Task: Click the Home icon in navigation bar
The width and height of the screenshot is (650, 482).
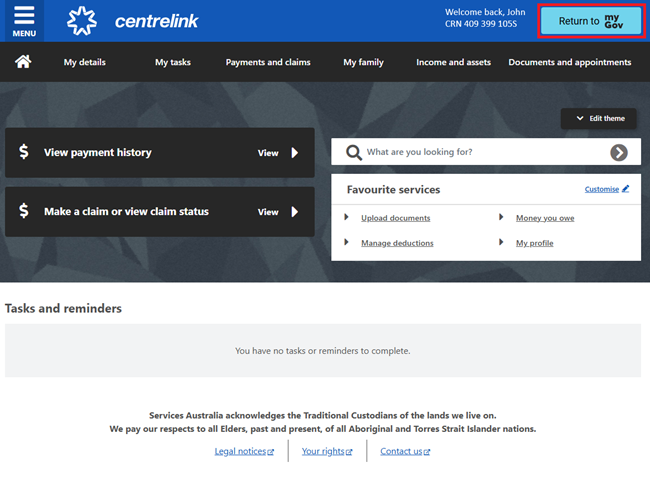Action: coord(22,62)
